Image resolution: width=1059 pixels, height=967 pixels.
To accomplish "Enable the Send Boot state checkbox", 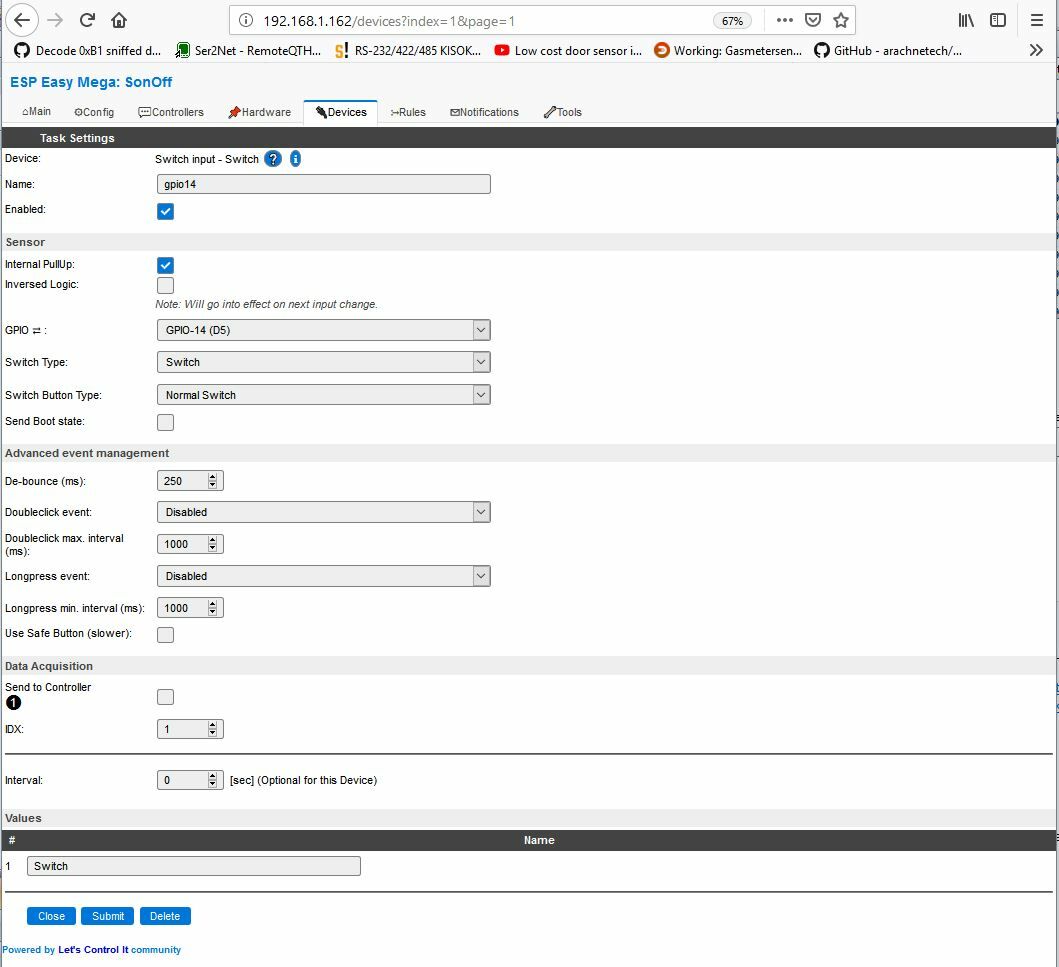I will (x=165, y=423).
